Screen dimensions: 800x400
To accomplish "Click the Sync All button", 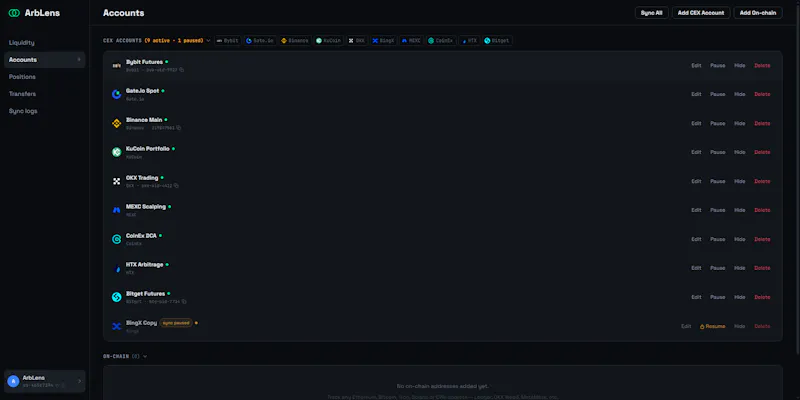I will 652,13.
